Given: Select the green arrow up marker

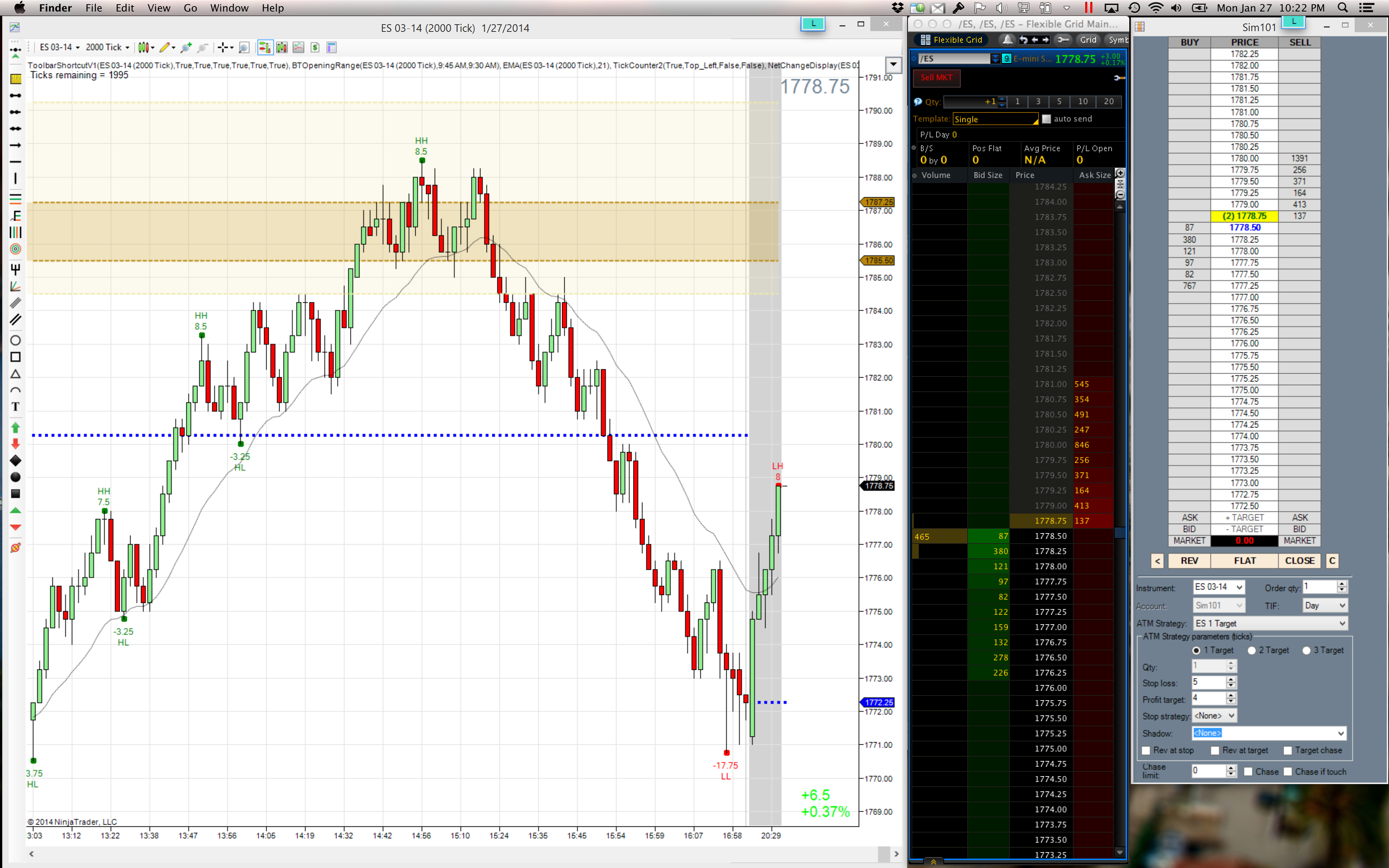Looking at the screenshot, I should click(x=16, y=427).
